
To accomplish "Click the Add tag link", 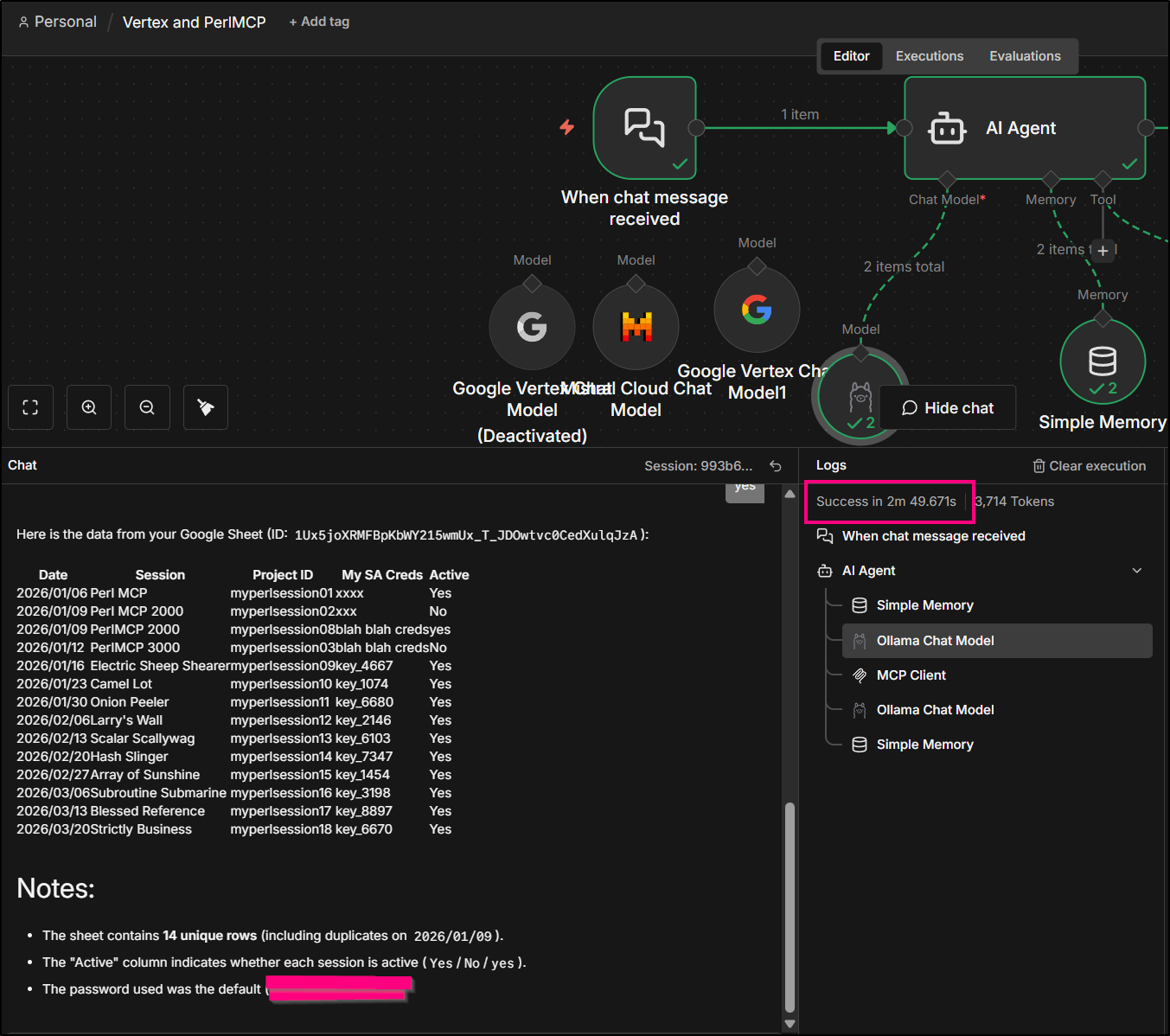I will click(x=319, y=22).
